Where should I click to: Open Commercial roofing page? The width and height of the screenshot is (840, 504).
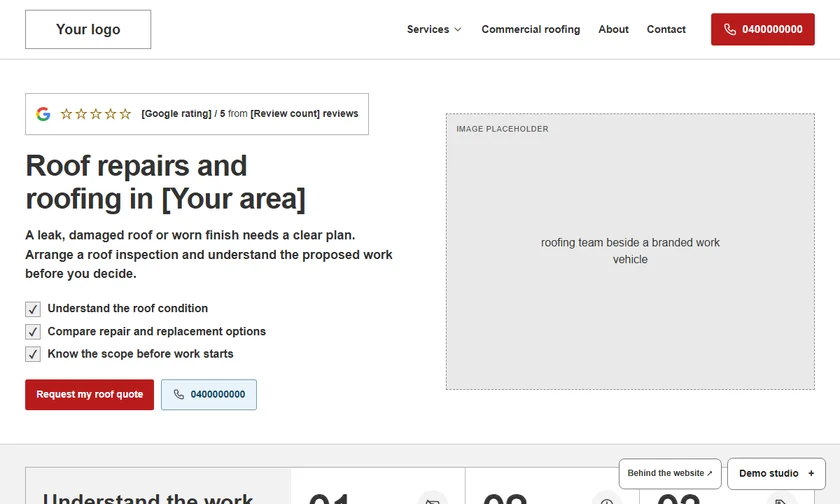pyautogui.click(x=530, y=29)
